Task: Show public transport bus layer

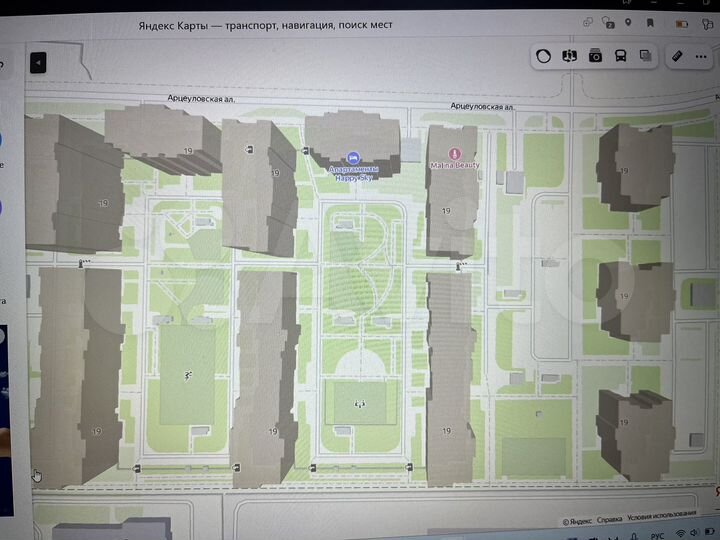Action: pyautogui.click(x=621, y=56)
